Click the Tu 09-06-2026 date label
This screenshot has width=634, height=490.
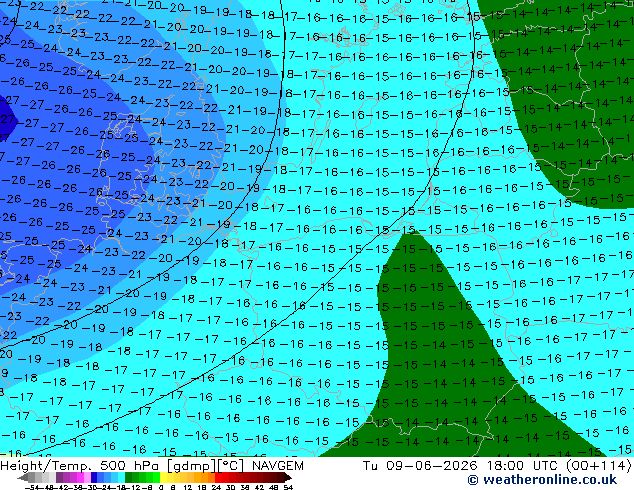pos(420,466)
